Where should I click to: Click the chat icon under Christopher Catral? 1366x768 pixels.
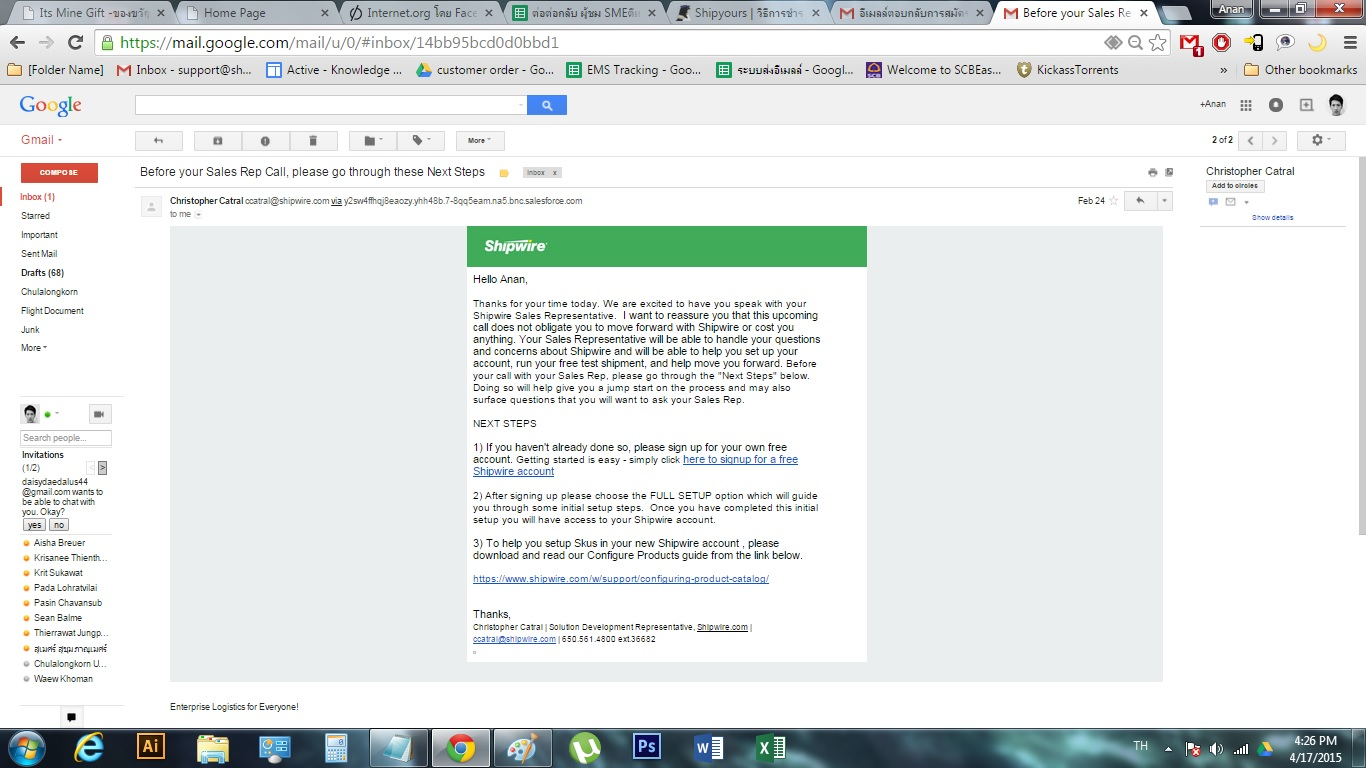tap(1213, 202)
